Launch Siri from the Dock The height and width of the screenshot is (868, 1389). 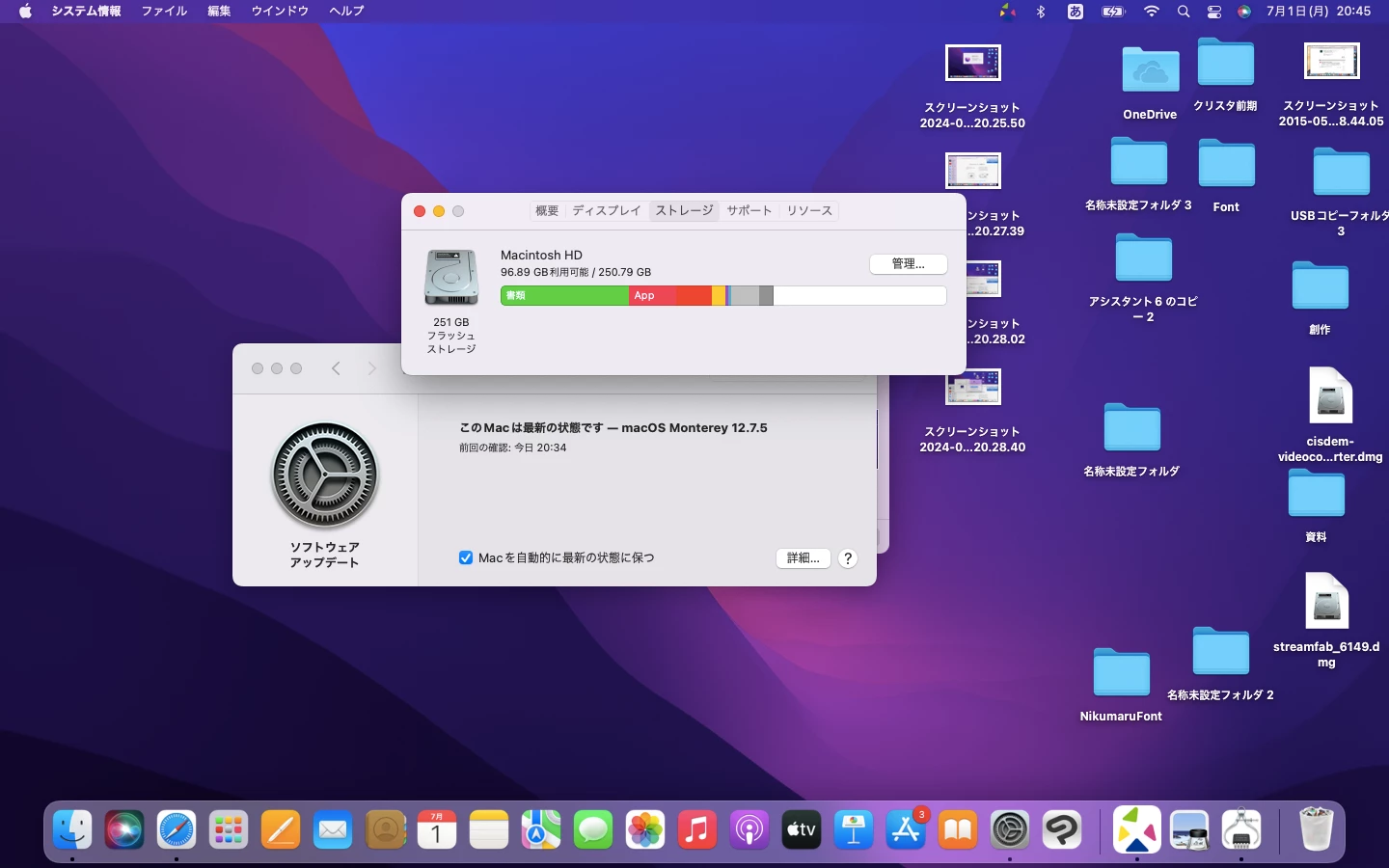(x=124, y=829)
